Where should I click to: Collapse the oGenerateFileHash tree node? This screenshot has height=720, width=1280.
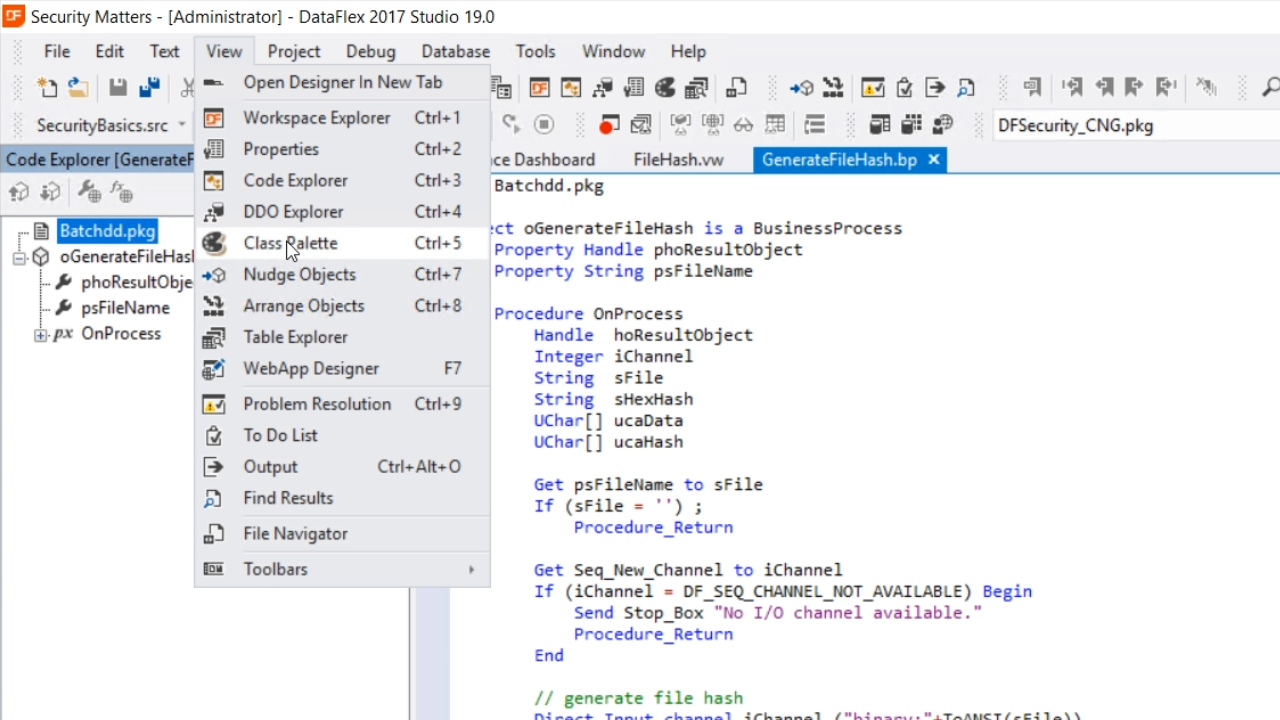[19, 257]
